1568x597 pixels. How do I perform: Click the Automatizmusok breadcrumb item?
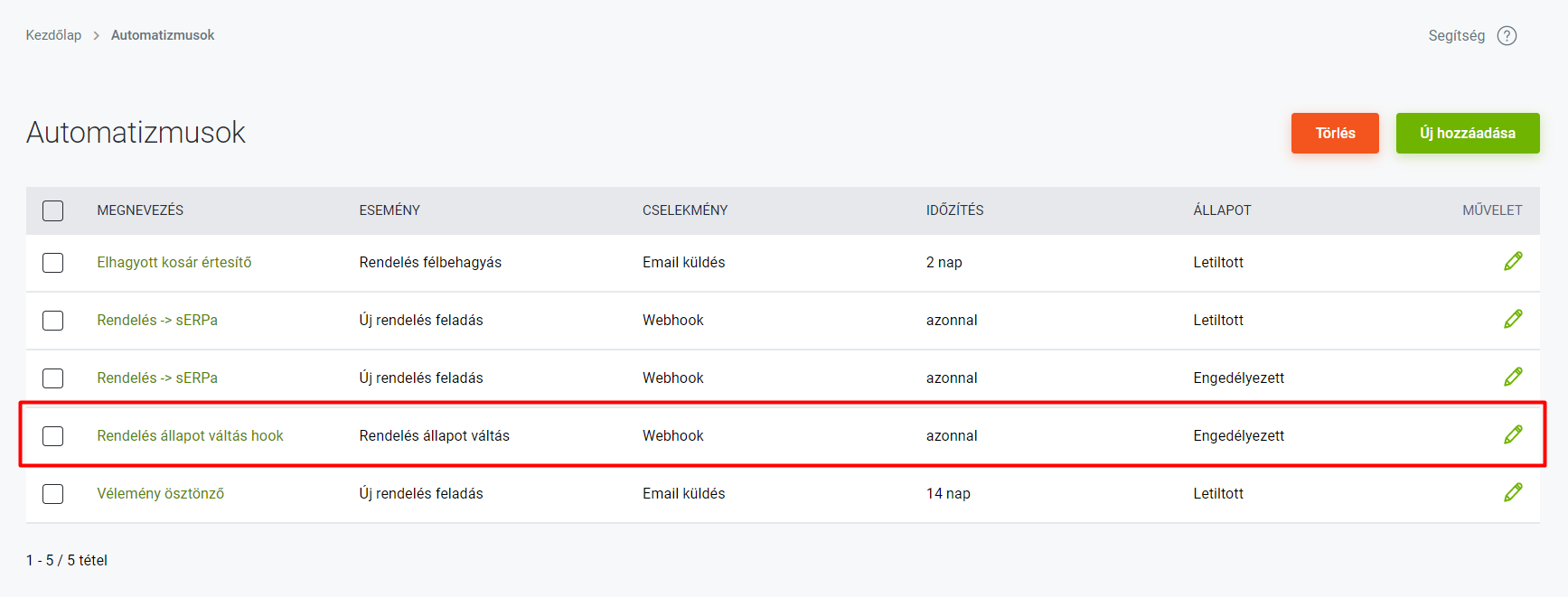[x=163, y=35]
